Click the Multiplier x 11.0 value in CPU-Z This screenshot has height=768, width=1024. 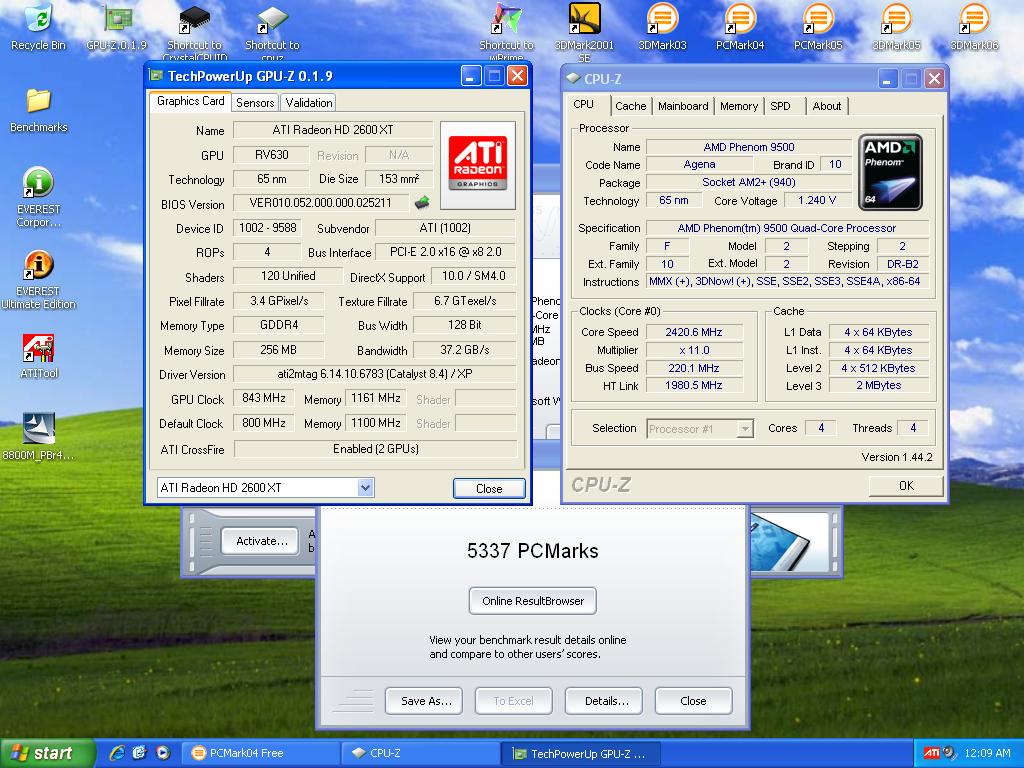694,350
